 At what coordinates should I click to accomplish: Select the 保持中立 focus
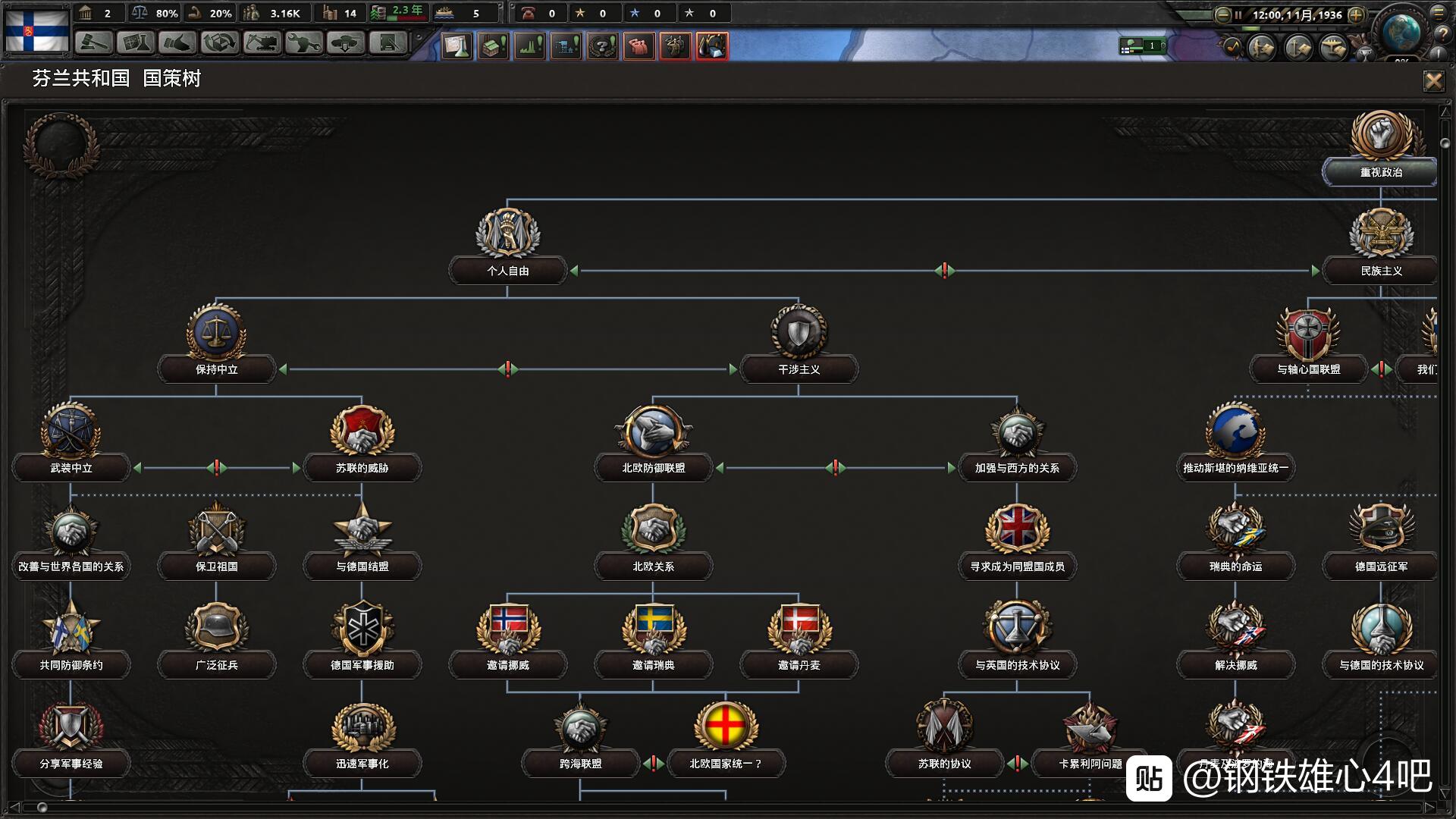pos(217,369)
